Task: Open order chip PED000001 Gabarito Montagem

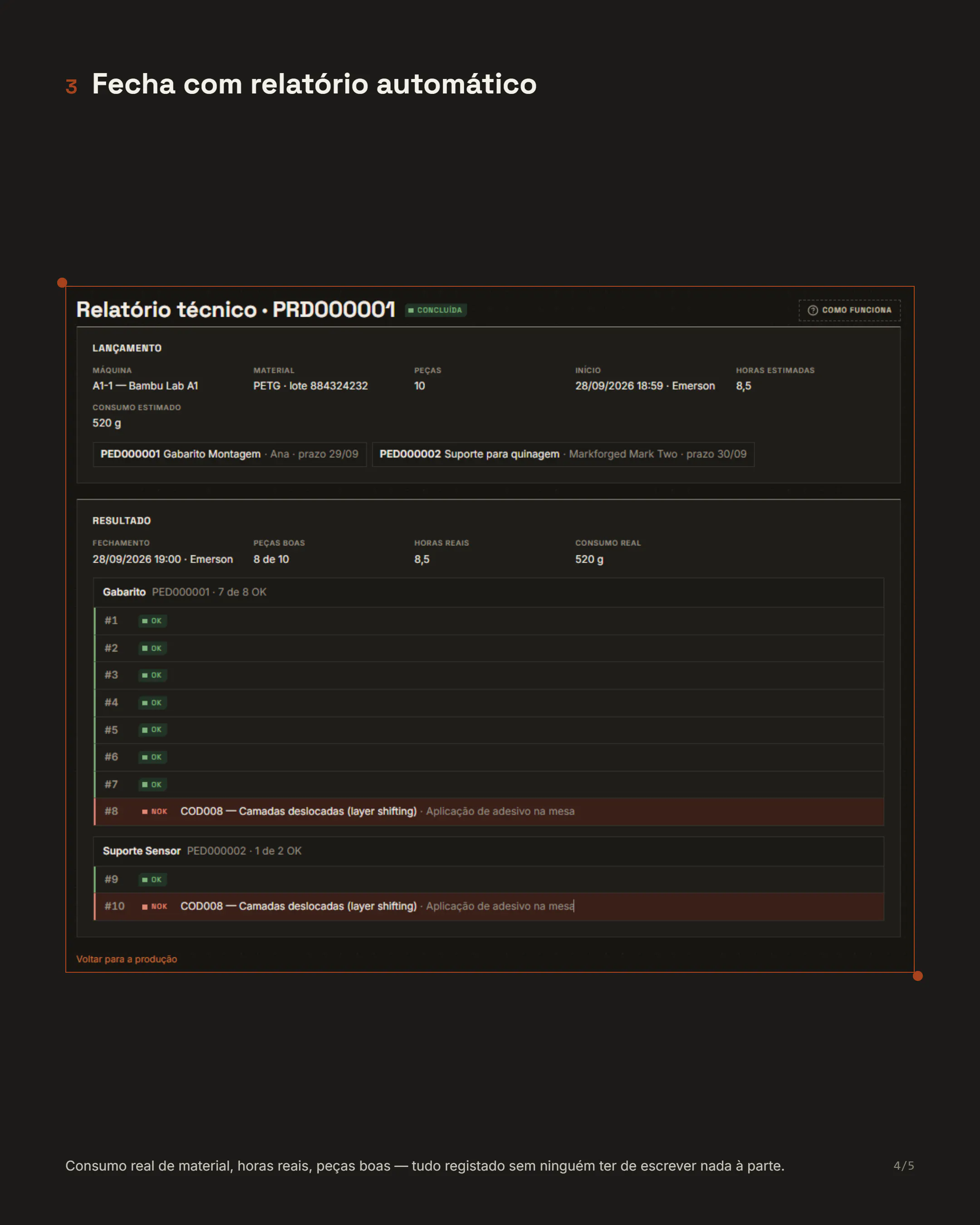Action: point(230,454)
